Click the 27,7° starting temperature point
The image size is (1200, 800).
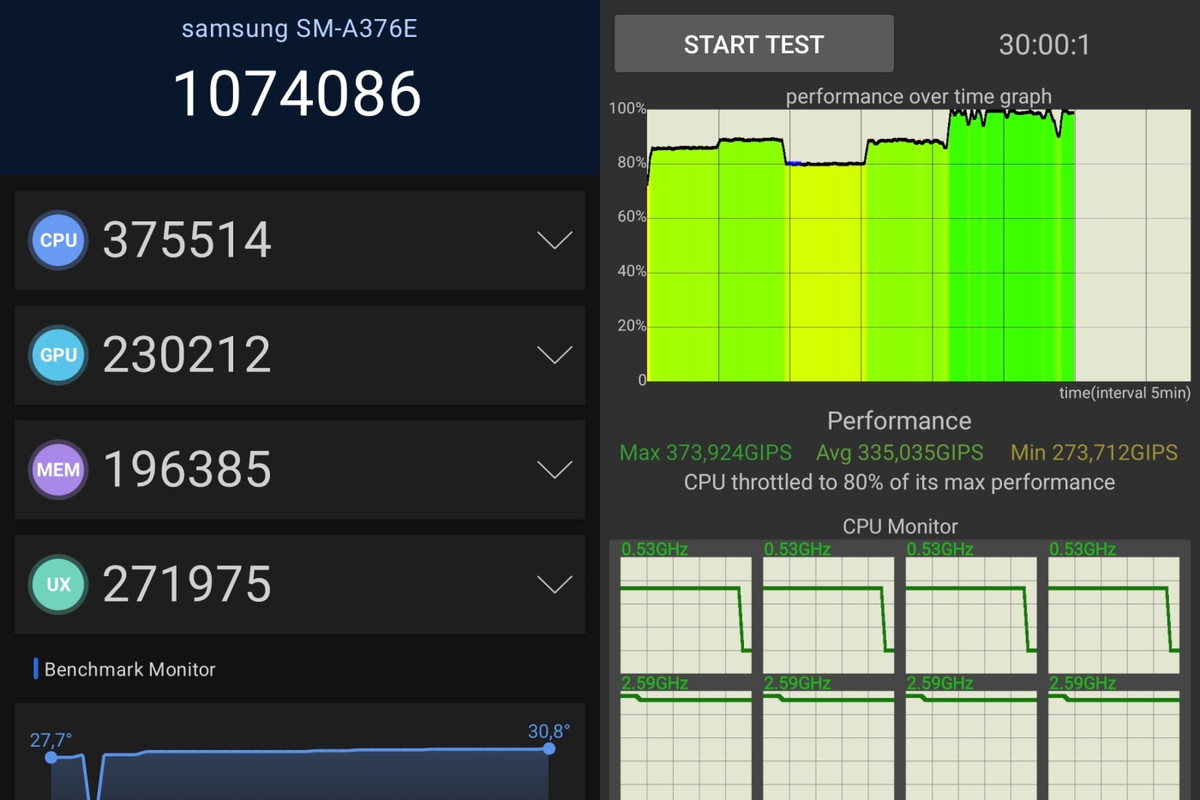pyautogui.click(x=51, y=758)
